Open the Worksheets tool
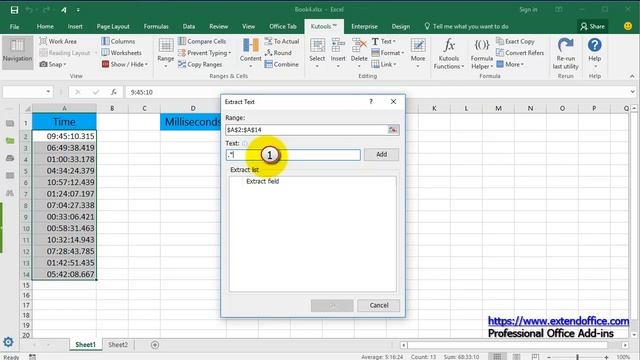This screenshot has height=360, width=640. pyautogui.click(x=122, y=53)
